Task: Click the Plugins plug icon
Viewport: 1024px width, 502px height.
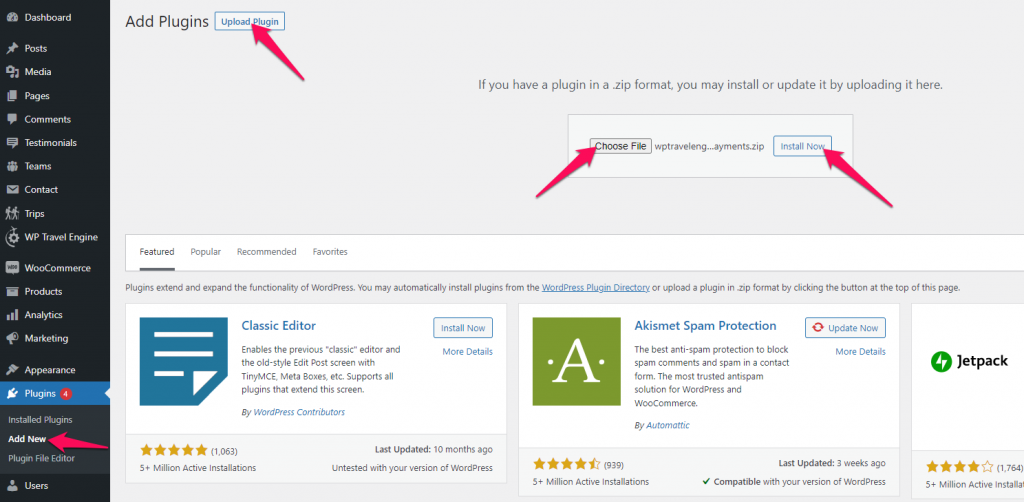Action: (12, 394)
